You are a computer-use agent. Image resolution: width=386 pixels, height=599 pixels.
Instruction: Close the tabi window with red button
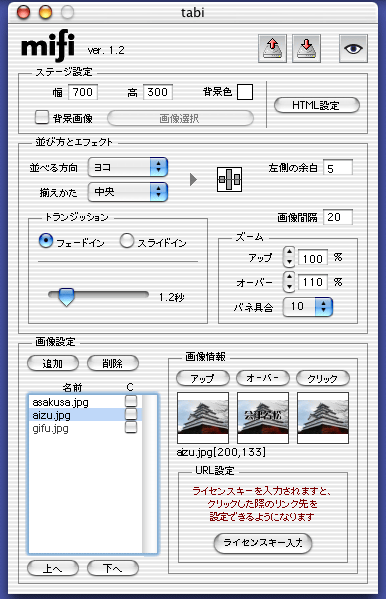[24, 12]
